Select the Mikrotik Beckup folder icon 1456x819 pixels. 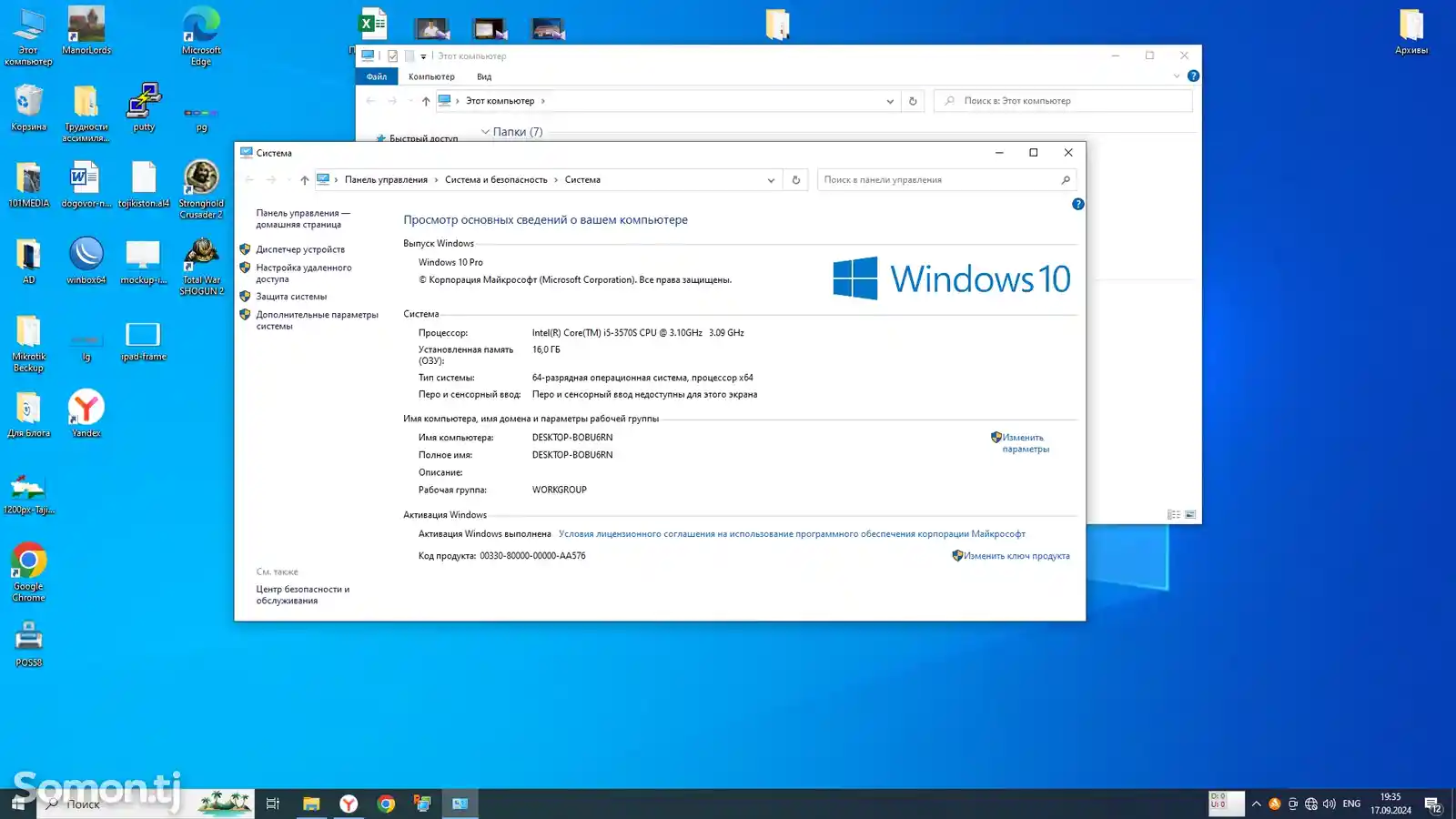[x=28, y=342]
